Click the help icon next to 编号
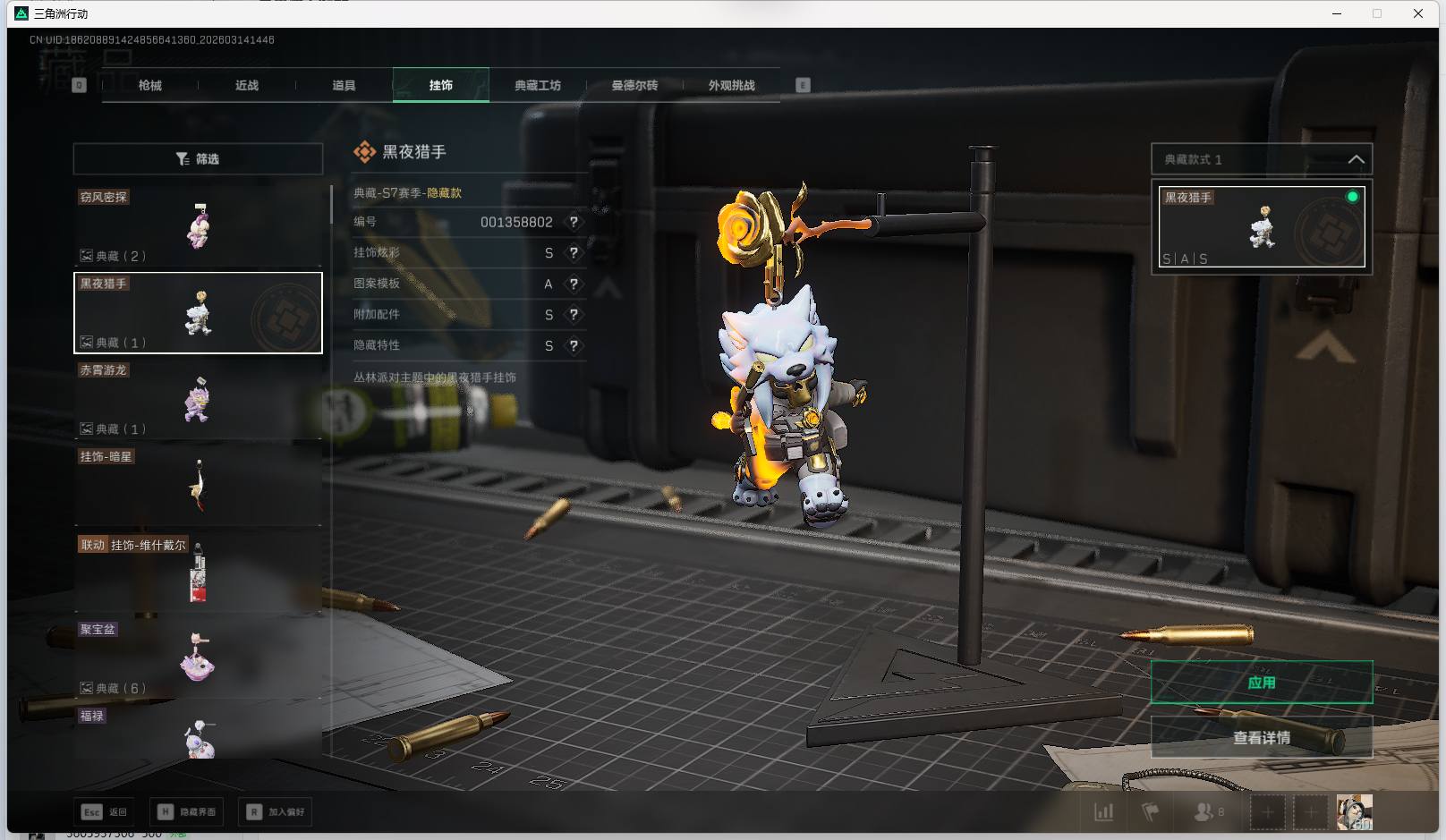This screenshot has width=1446, height=840. pos(574,222)
